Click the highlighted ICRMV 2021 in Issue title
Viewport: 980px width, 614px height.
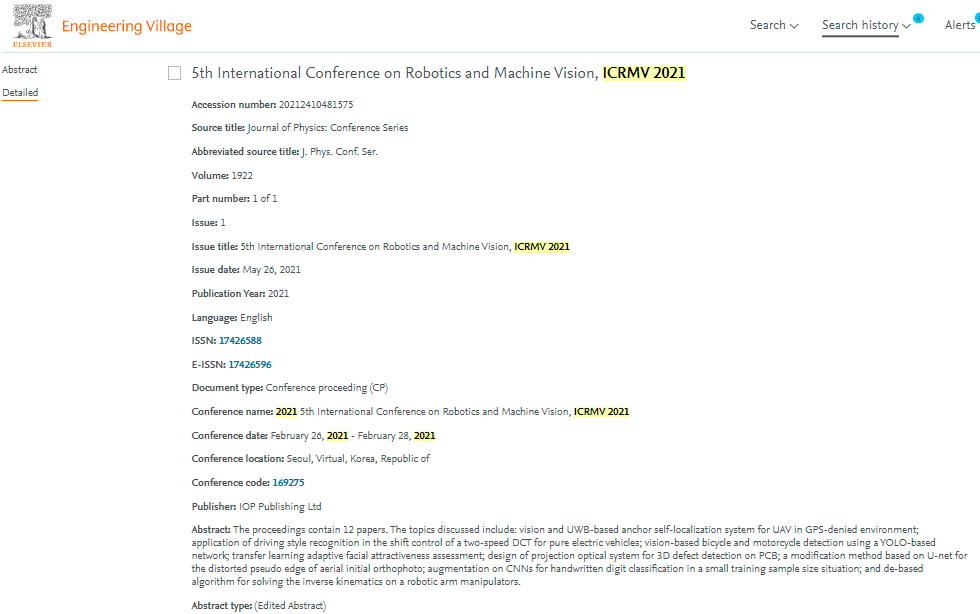[542, 246]
